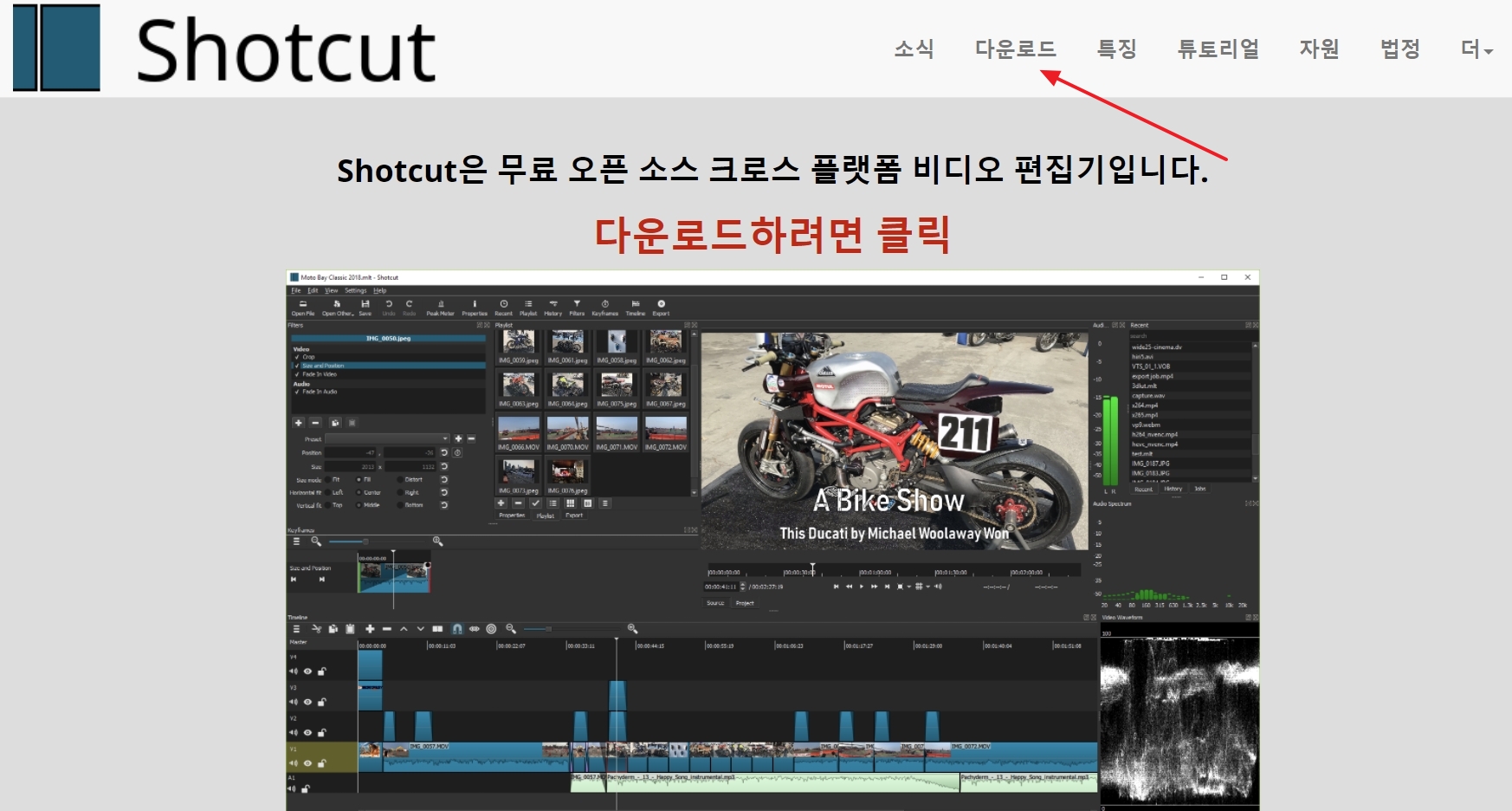
Task: Click the timeline zoom-in magnifier icon
Action: pos(632,629)
